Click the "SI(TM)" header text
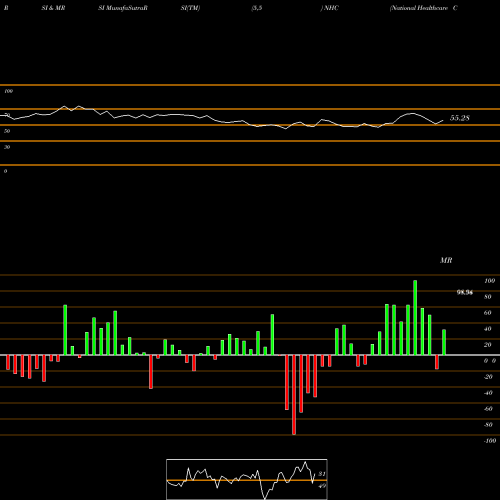Screen dimensions: 500x500 coord(190,8)
